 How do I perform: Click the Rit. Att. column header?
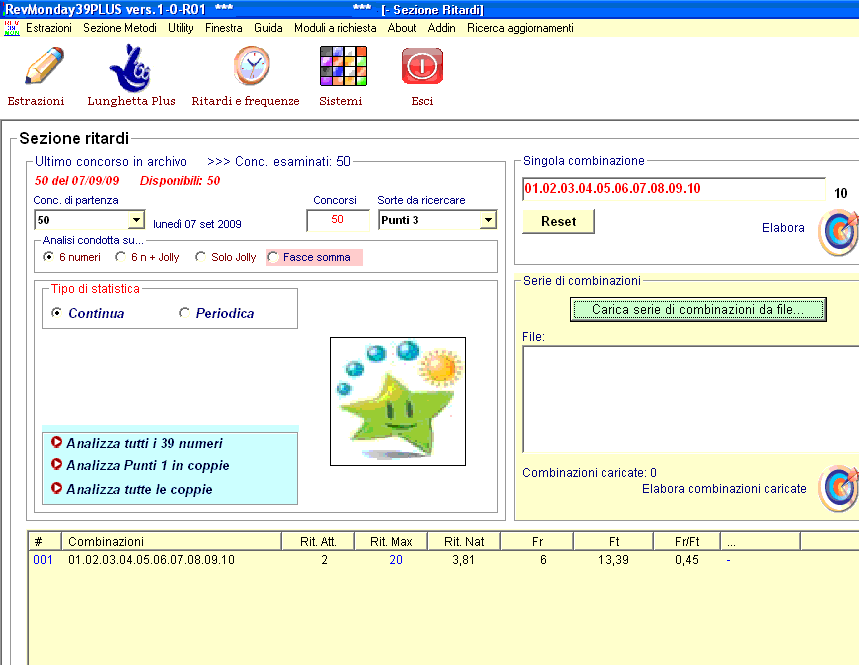pyautogui.click(x=318, y=541)
